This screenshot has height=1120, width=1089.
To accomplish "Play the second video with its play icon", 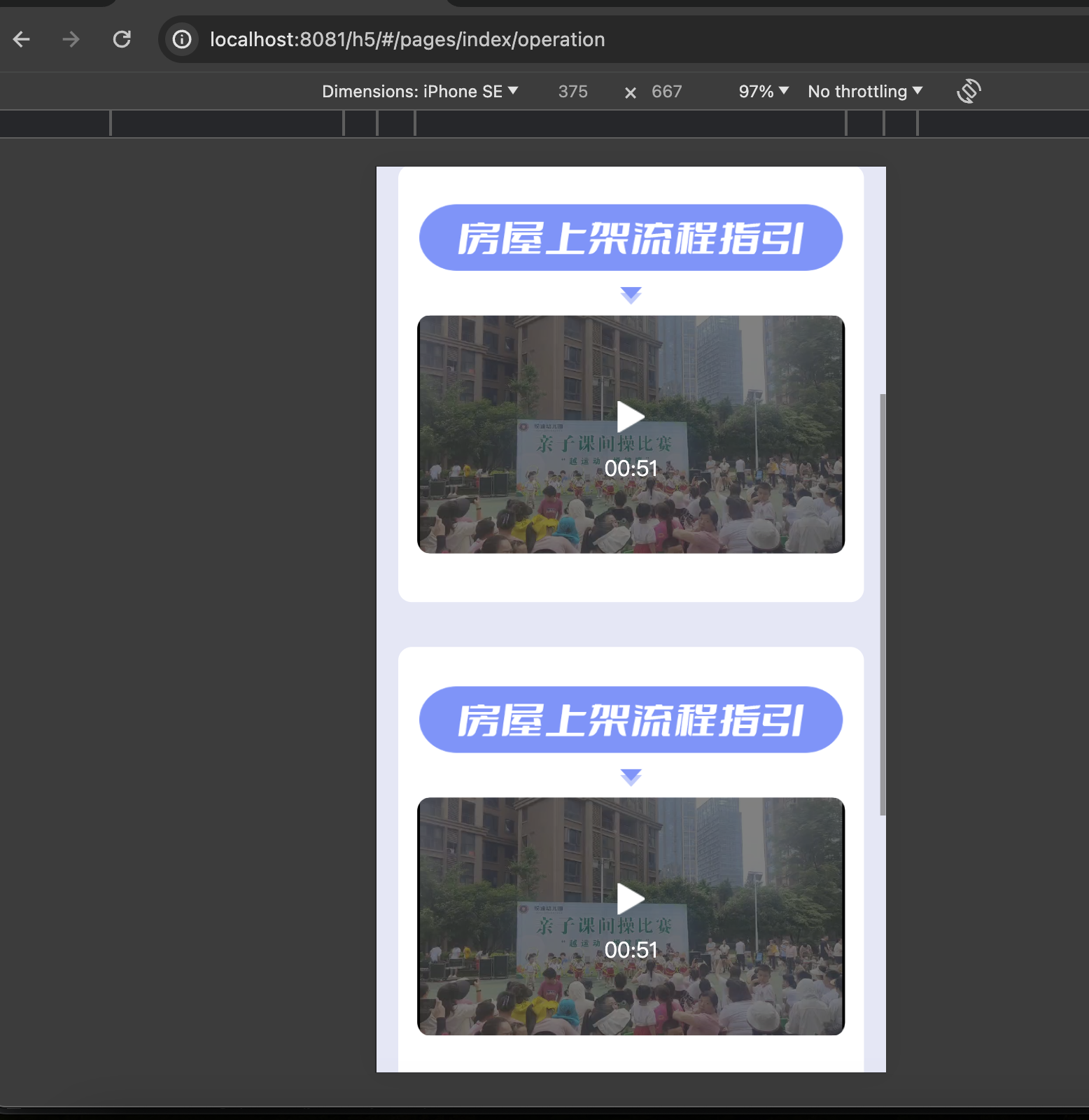I will (631, 899).
